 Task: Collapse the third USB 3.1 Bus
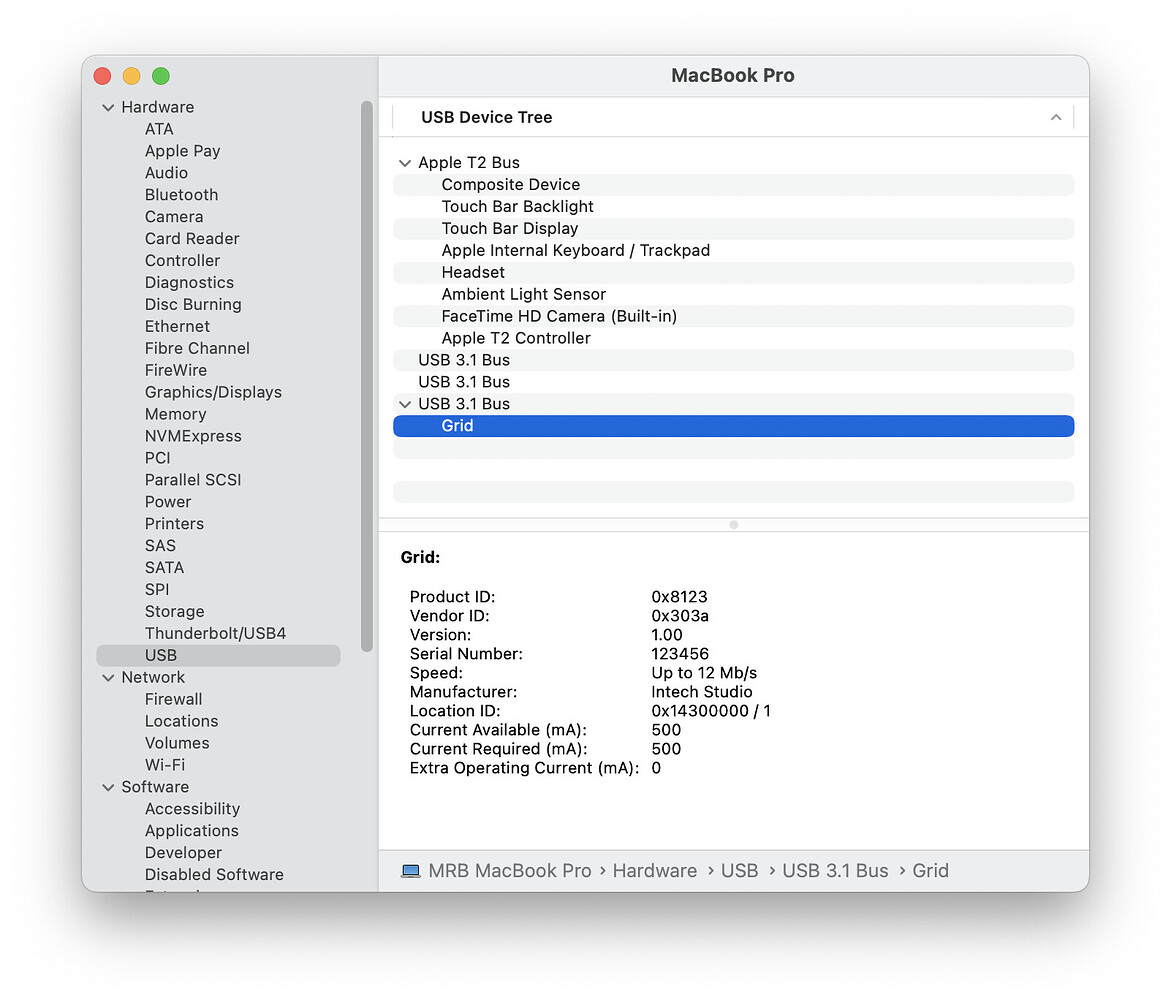[405, 404]
